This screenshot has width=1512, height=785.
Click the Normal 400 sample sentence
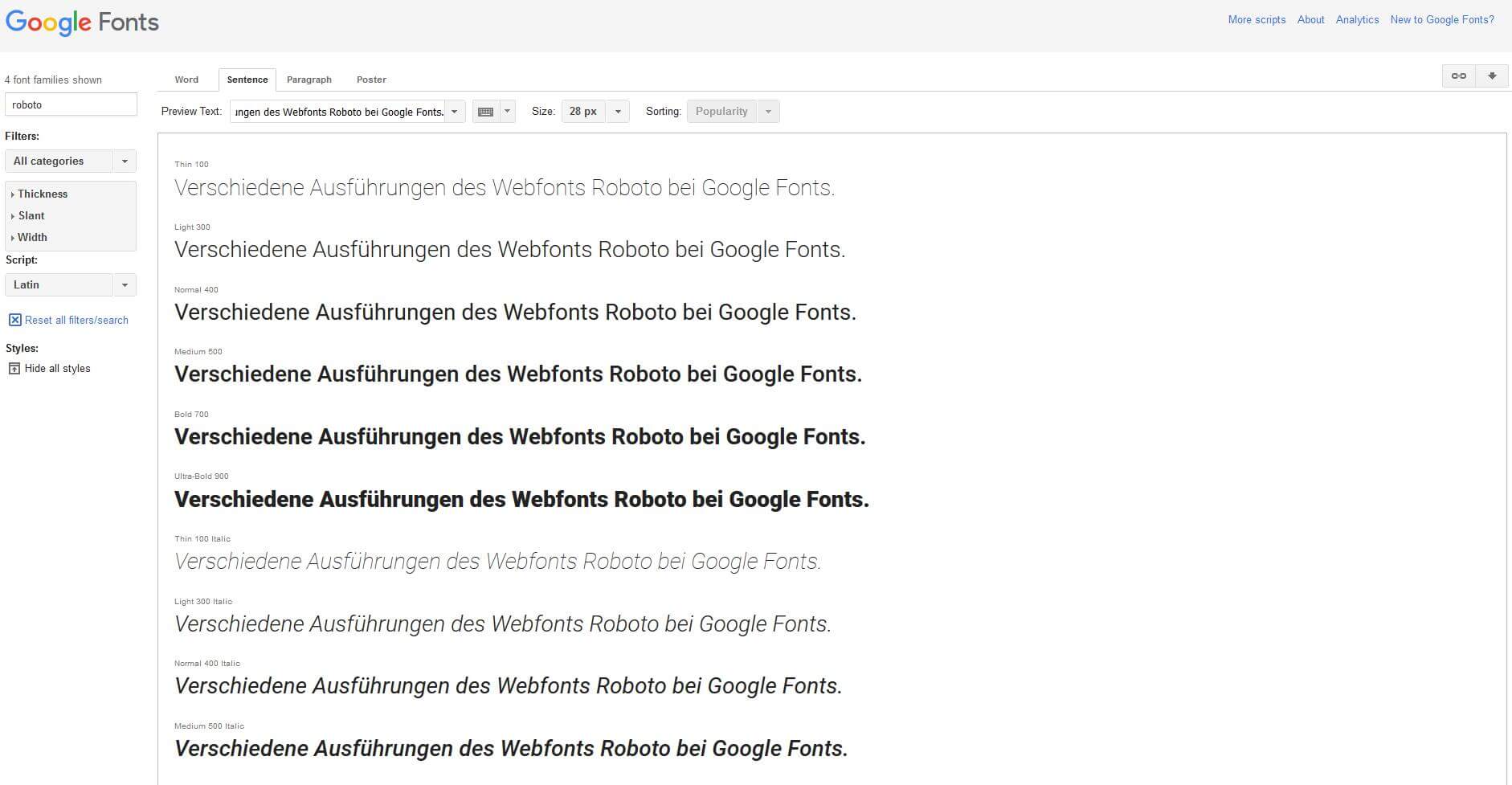[515, 313]
